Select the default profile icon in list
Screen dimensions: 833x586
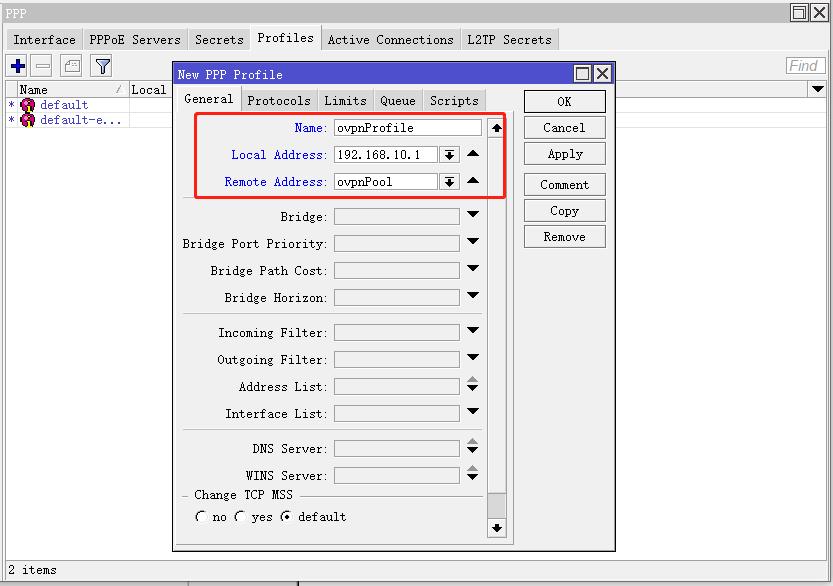(28, 105)
